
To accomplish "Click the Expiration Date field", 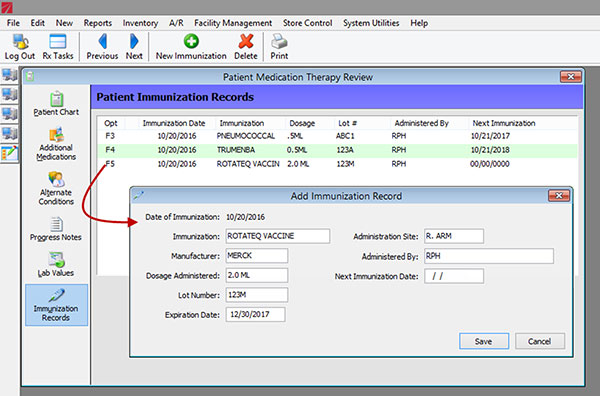I will click(x=255, y=315).
